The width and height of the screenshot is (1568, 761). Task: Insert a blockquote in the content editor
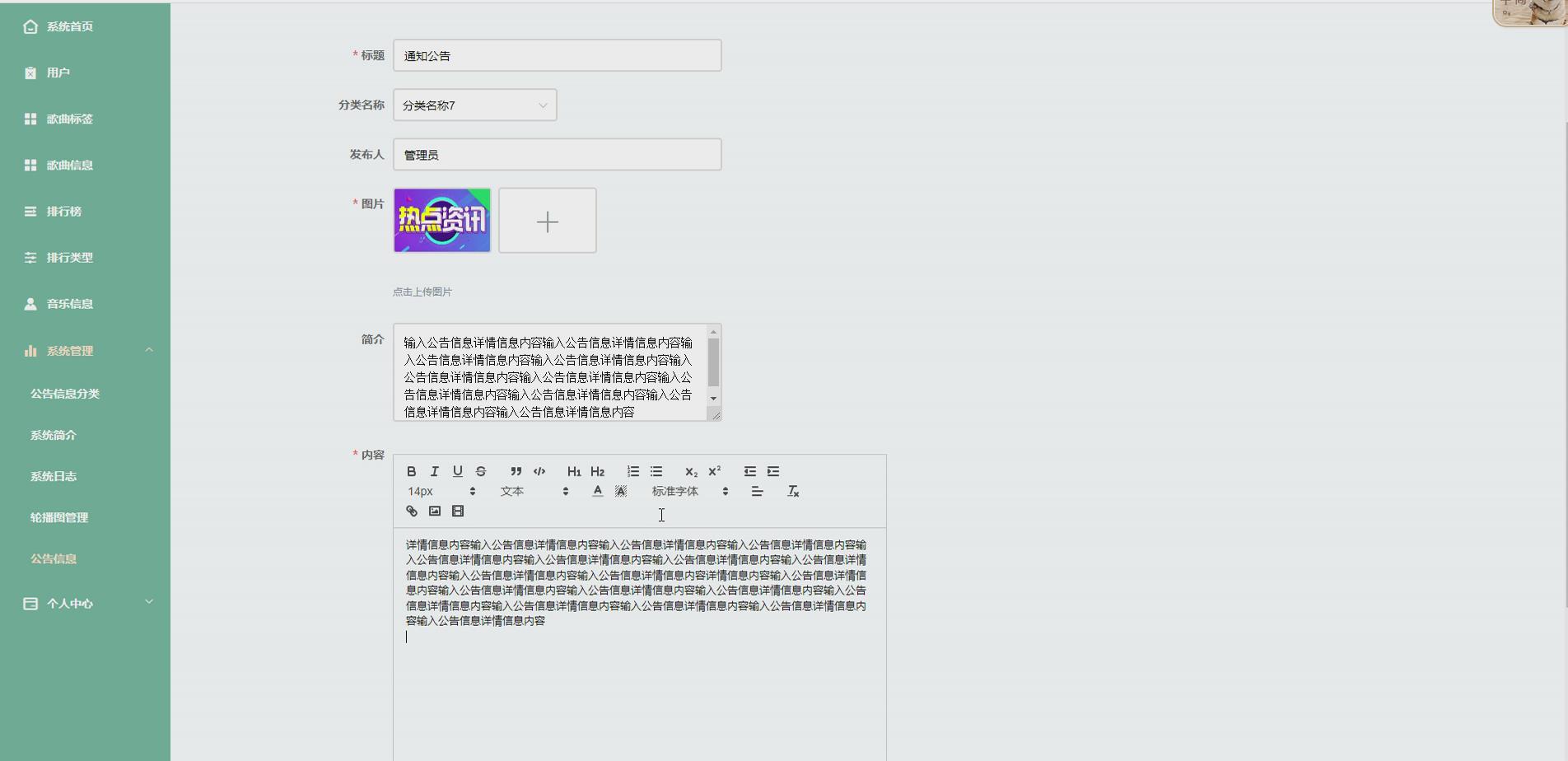[516, 471]
